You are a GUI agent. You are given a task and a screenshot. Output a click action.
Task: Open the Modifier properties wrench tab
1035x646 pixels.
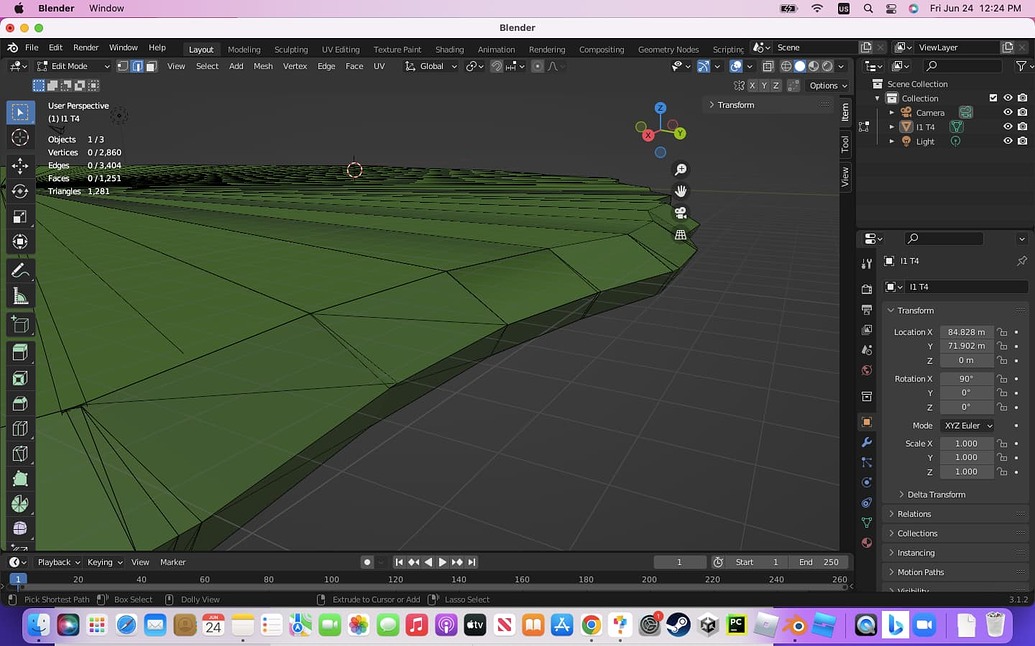pyautogui.click(x=867, y=442)
